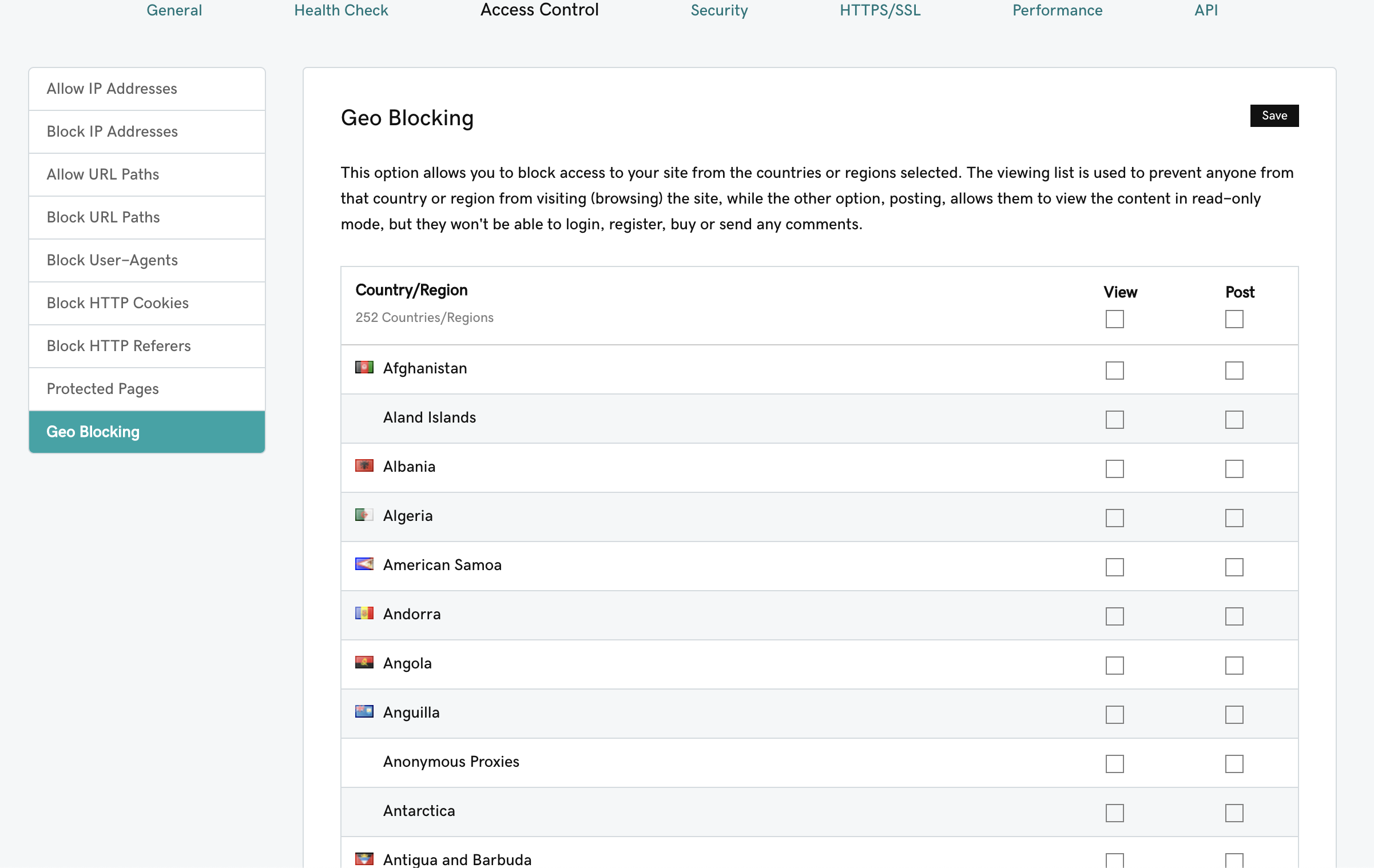Toggle the Post checkbox for Aland Islands
This screenshot has height=868, width=1374.
point(1234,420)
